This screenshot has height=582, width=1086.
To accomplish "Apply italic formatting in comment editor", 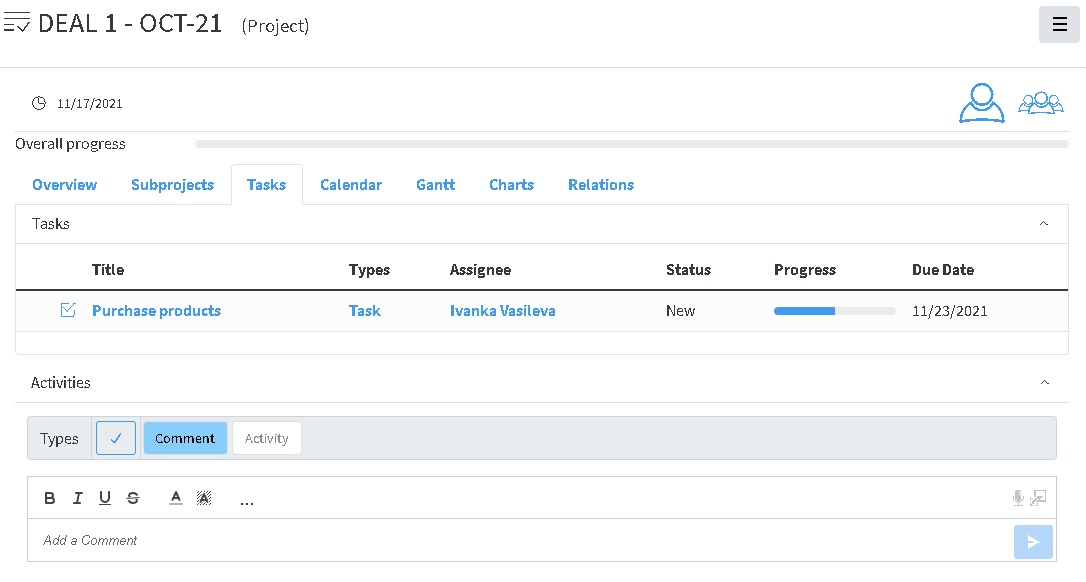I will pos(77,498).
